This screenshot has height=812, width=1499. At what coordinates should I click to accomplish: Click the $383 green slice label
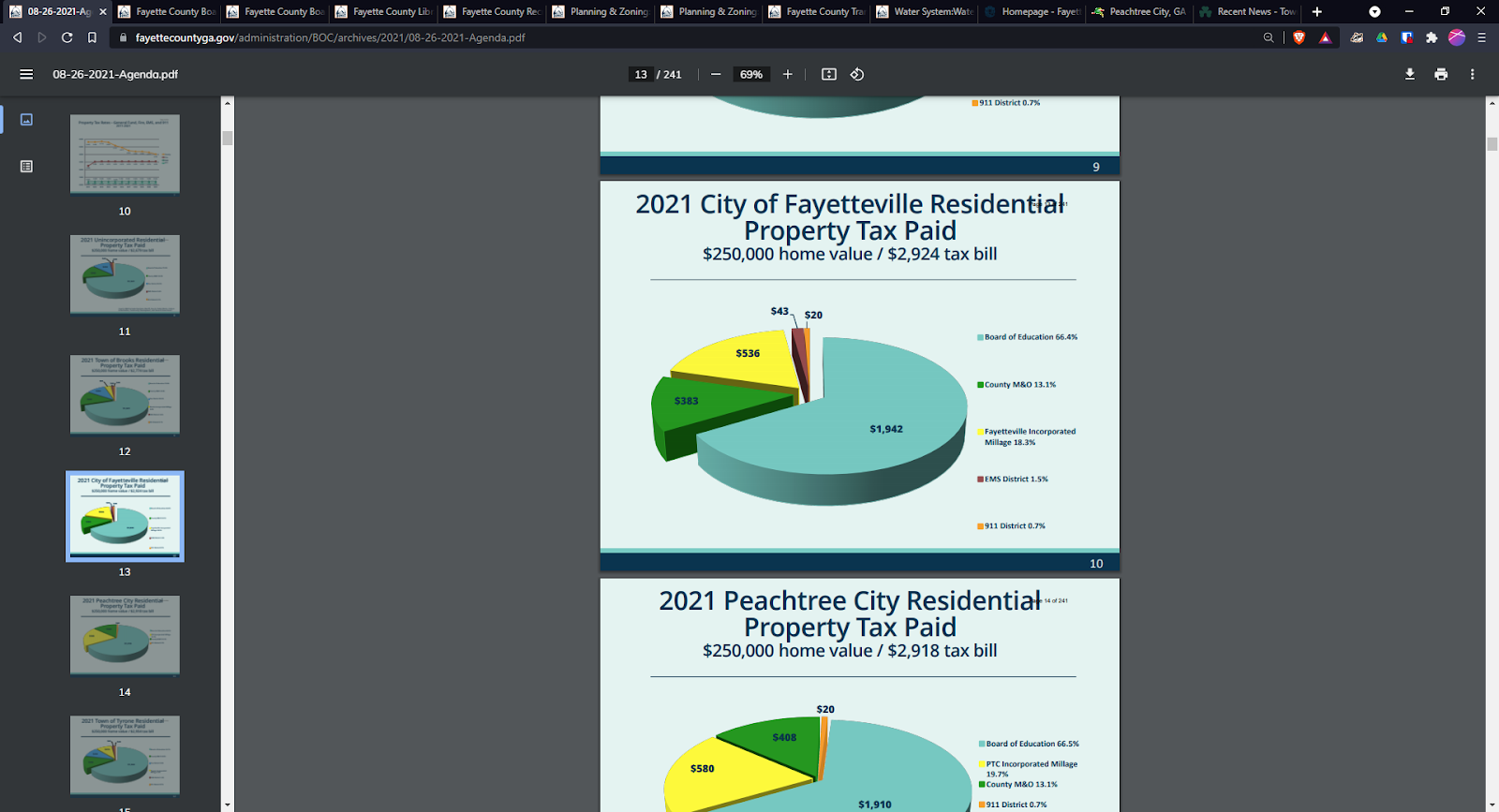(x=686, y=401)
